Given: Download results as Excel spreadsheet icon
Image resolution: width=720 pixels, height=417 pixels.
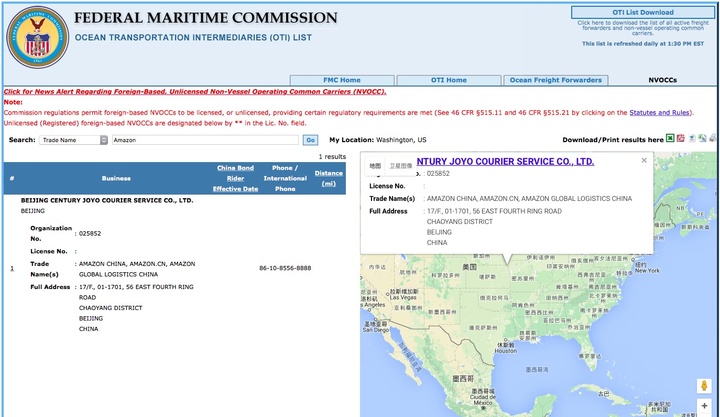Looking at the screenshot, I should [669, 139].
